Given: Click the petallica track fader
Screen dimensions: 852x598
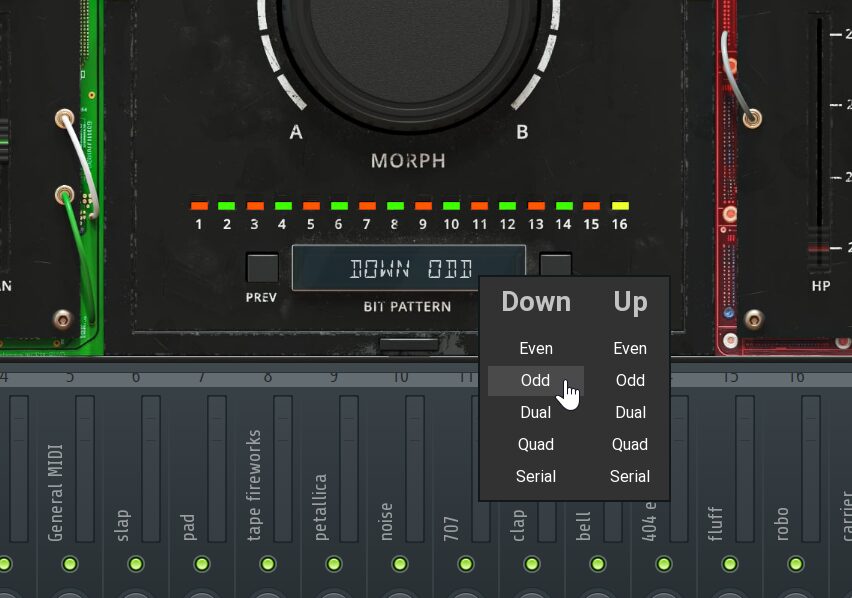Looking at the screenshot, I should pyautogui.click(x=349, y=469).
